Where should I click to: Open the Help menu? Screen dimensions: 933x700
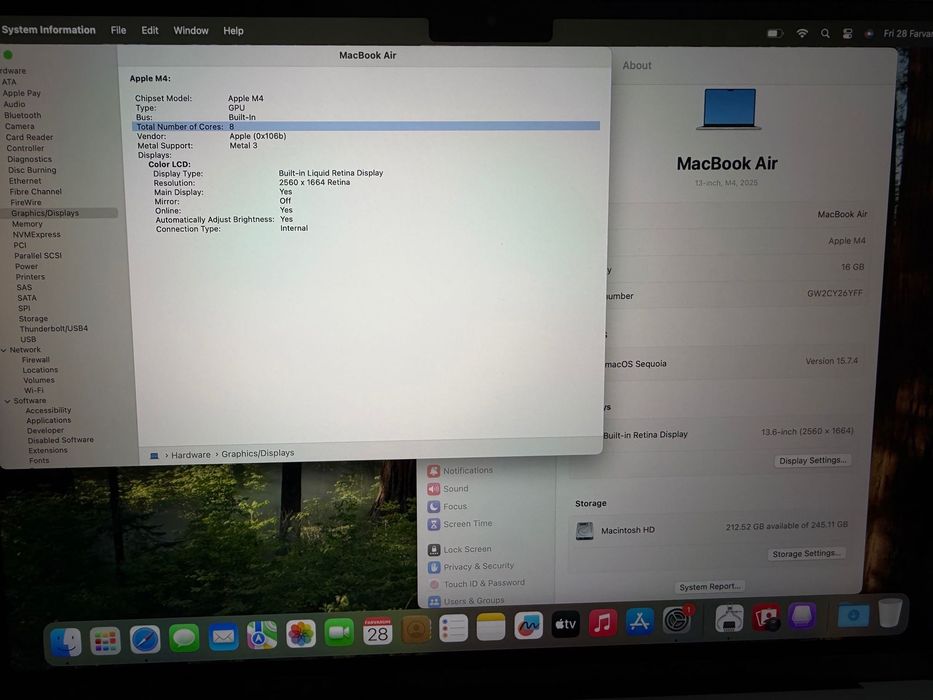tap(233, 31)
